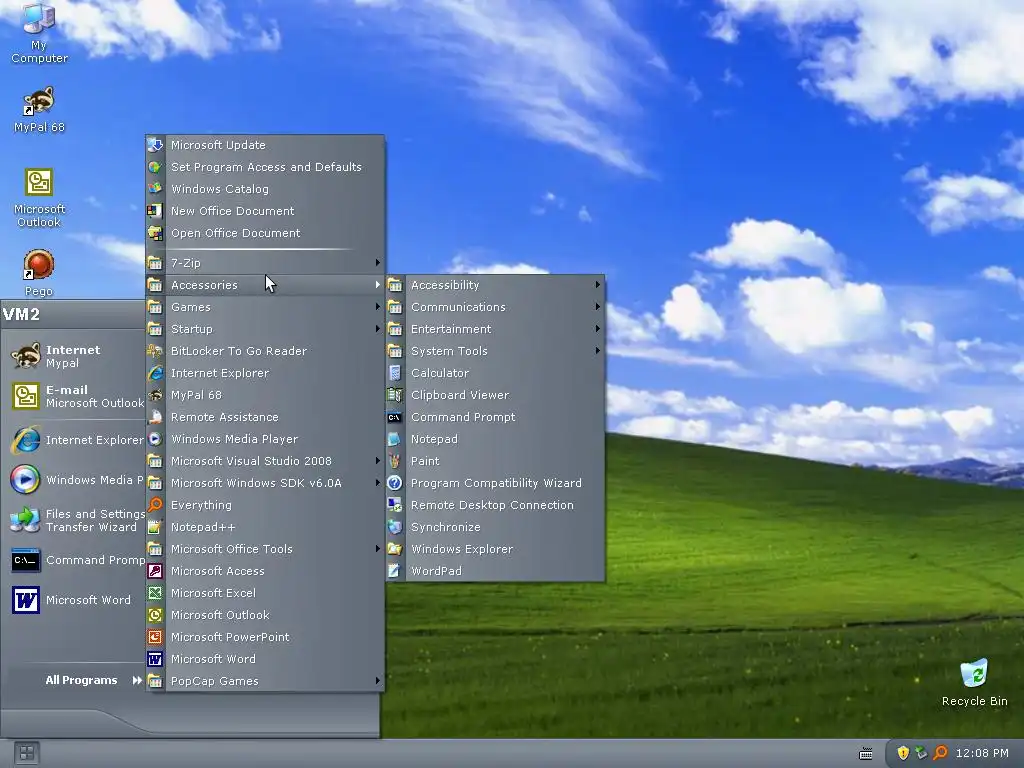Viewport: 1024px width, 768px height.
Task: Click All Programs in Start menu
Action: [x=93, y=680]
